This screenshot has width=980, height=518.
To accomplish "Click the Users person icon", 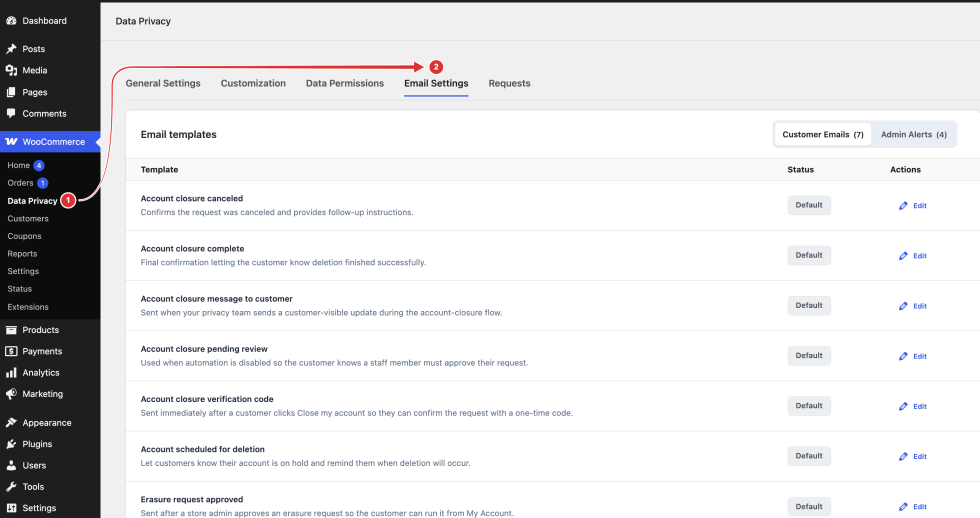I will coord(11,466).
